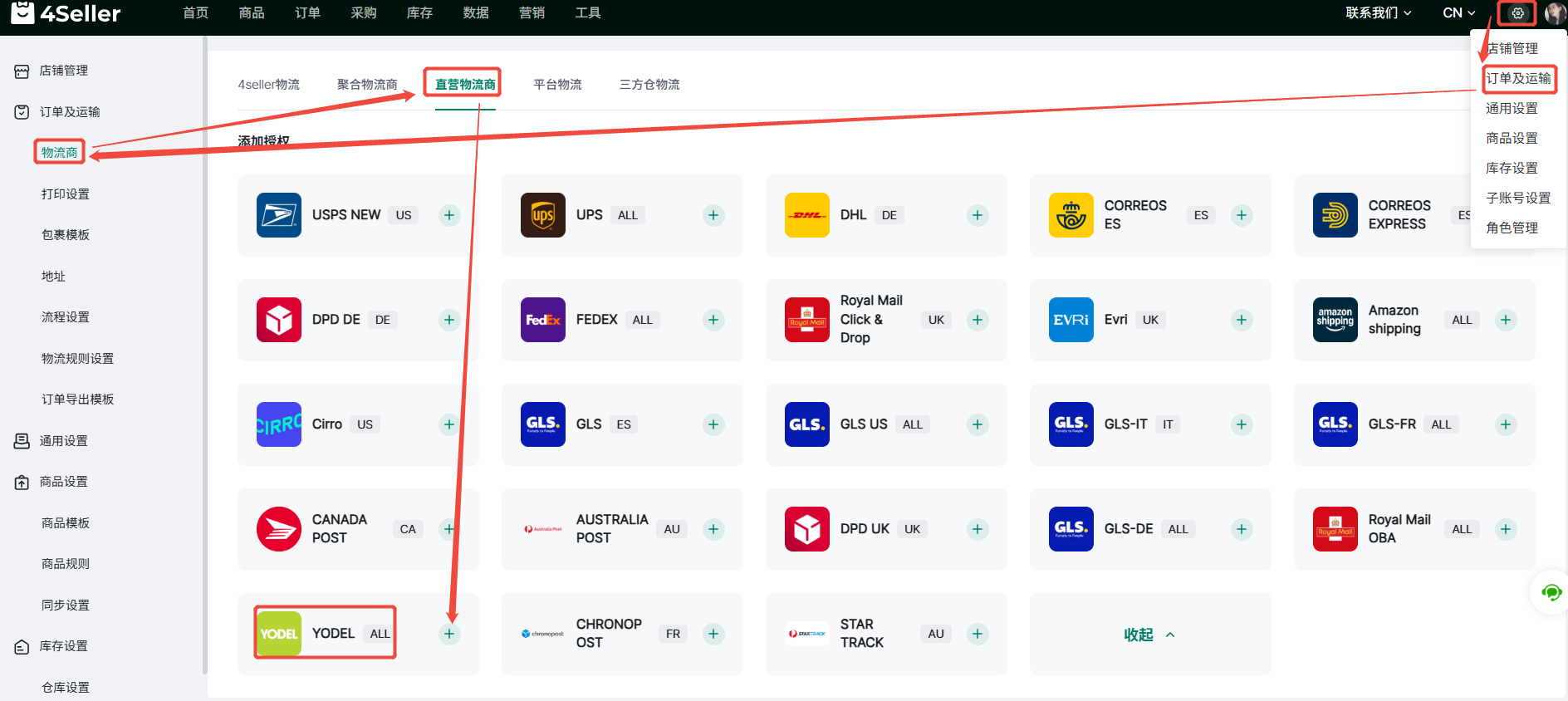Select 订单及运输 in settings dropdown menu
The image size is (1568, 701).
pos(1518,79)
